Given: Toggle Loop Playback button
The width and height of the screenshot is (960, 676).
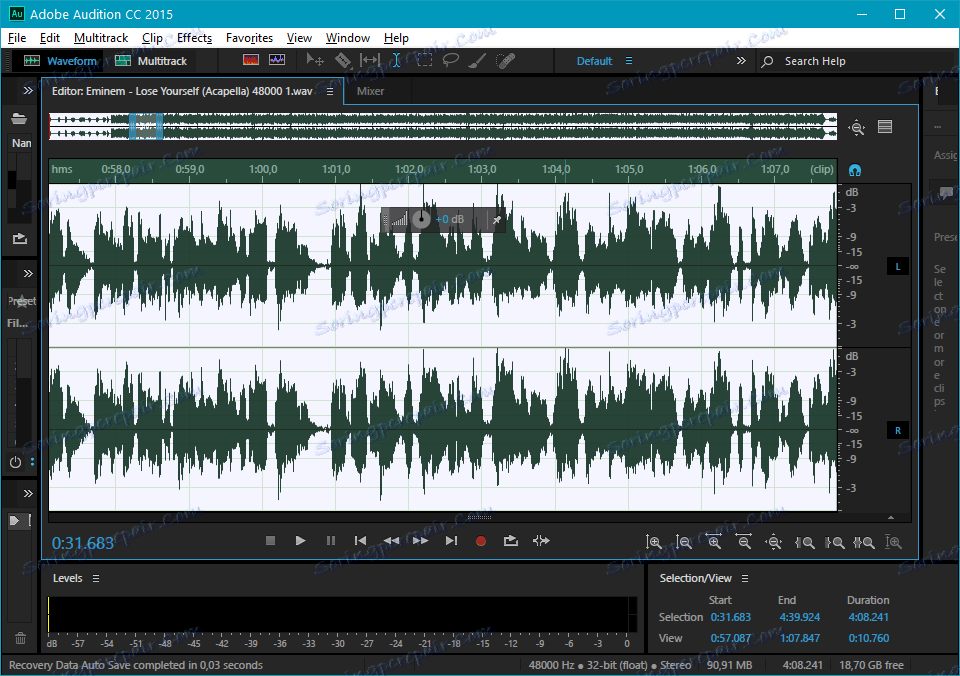Looking at the screenshot, I should pos(511,541).
